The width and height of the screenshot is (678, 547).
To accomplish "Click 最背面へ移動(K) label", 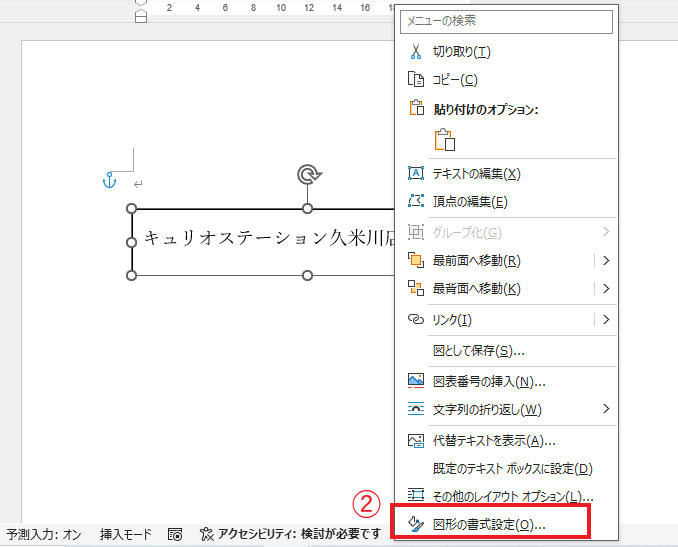I will [477, 288].
